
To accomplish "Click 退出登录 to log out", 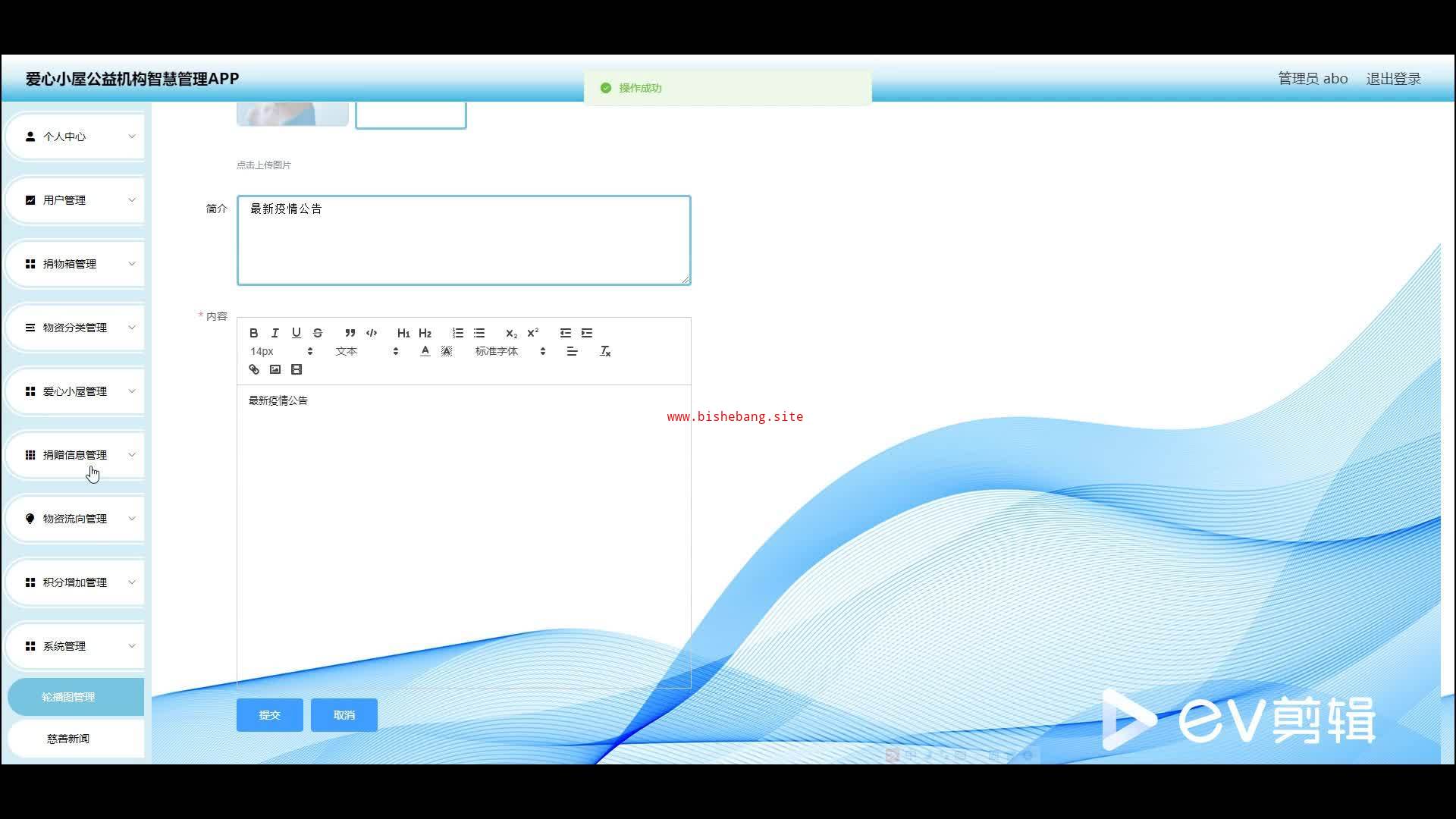I will (x=1393, y=79).
